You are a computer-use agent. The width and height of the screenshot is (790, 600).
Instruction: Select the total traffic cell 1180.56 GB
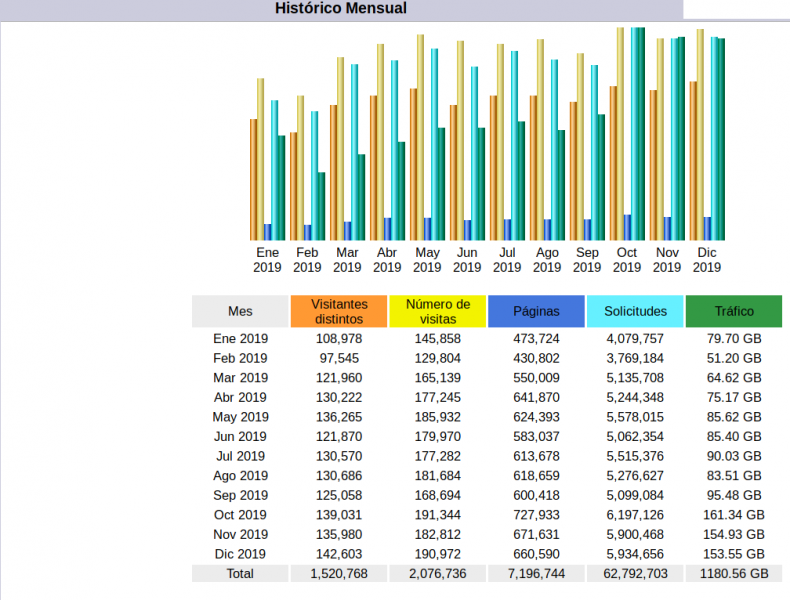point(734,574)
